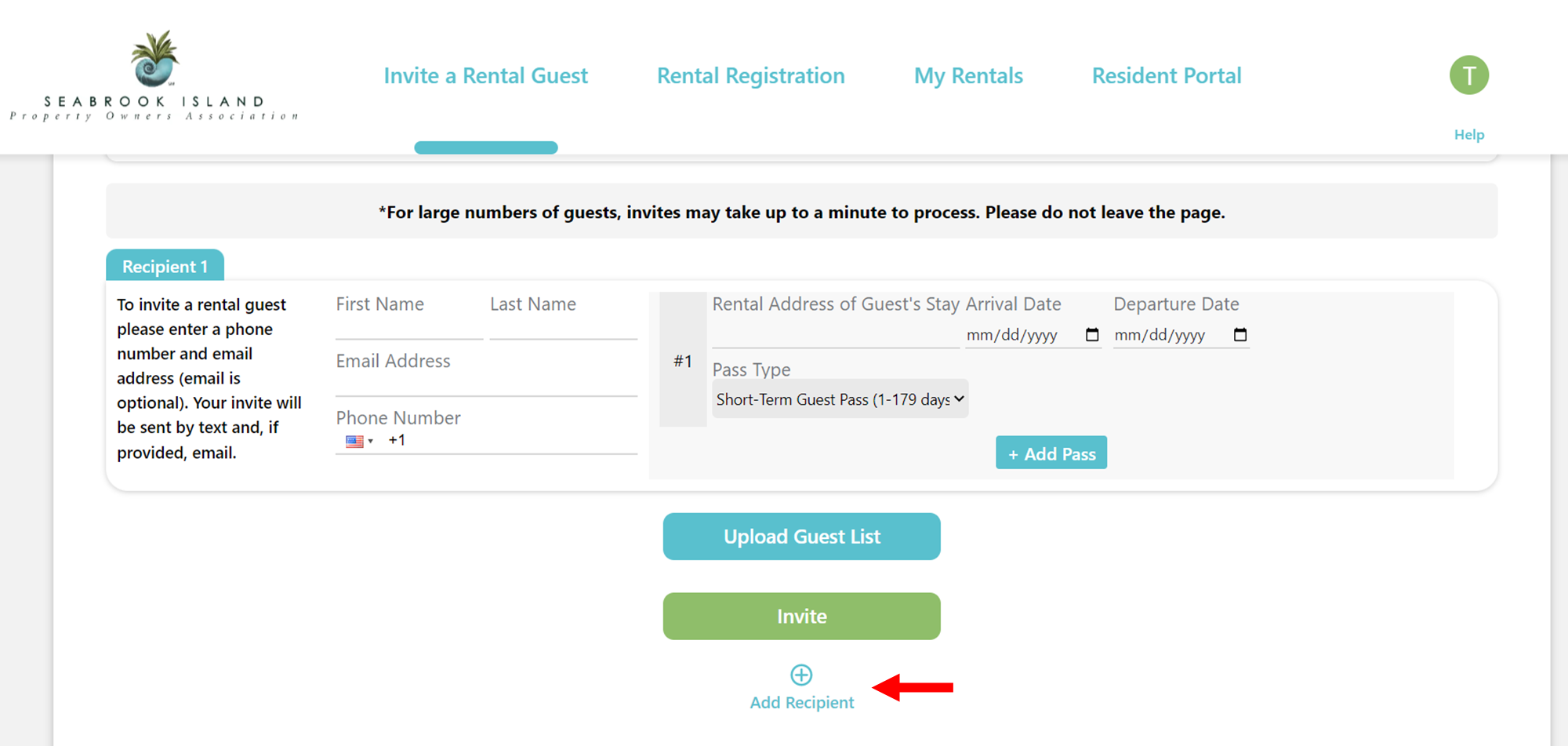Image resolution: width=1568 pixels, height=746 pixels.
Task: Open Departure Date calendar picker icon
Action: pyautogui.click(x=1240, y=335)
